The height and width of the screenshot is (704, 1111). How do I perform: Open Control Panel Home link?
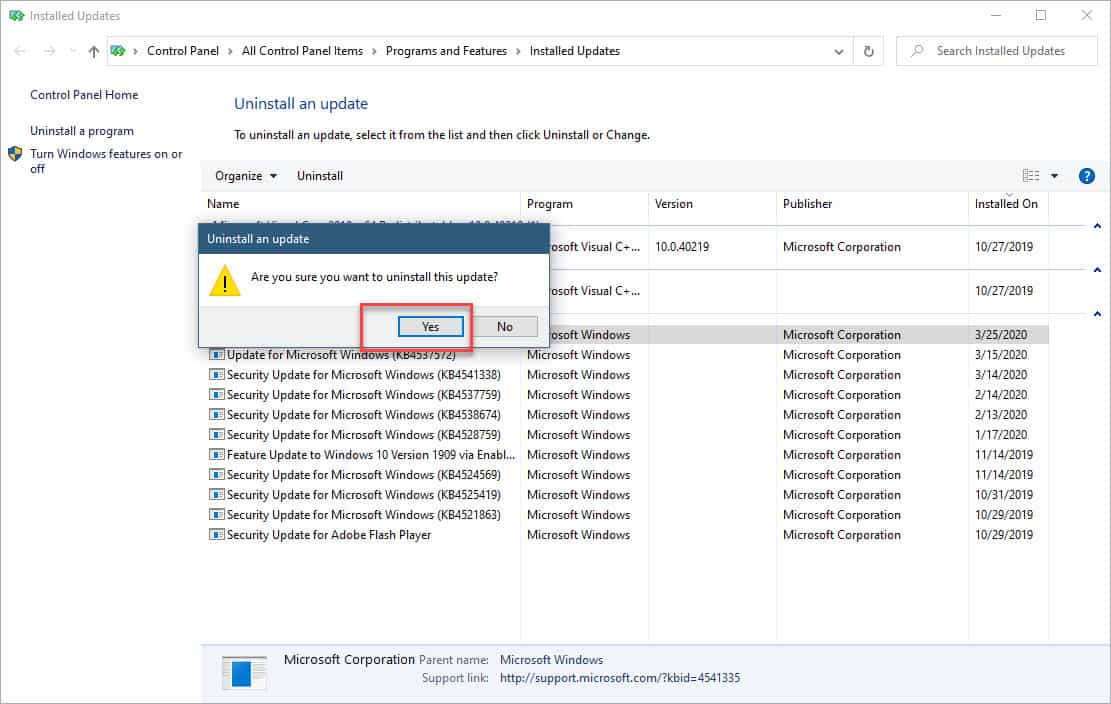pyautogui.click(x=84, y=95)
